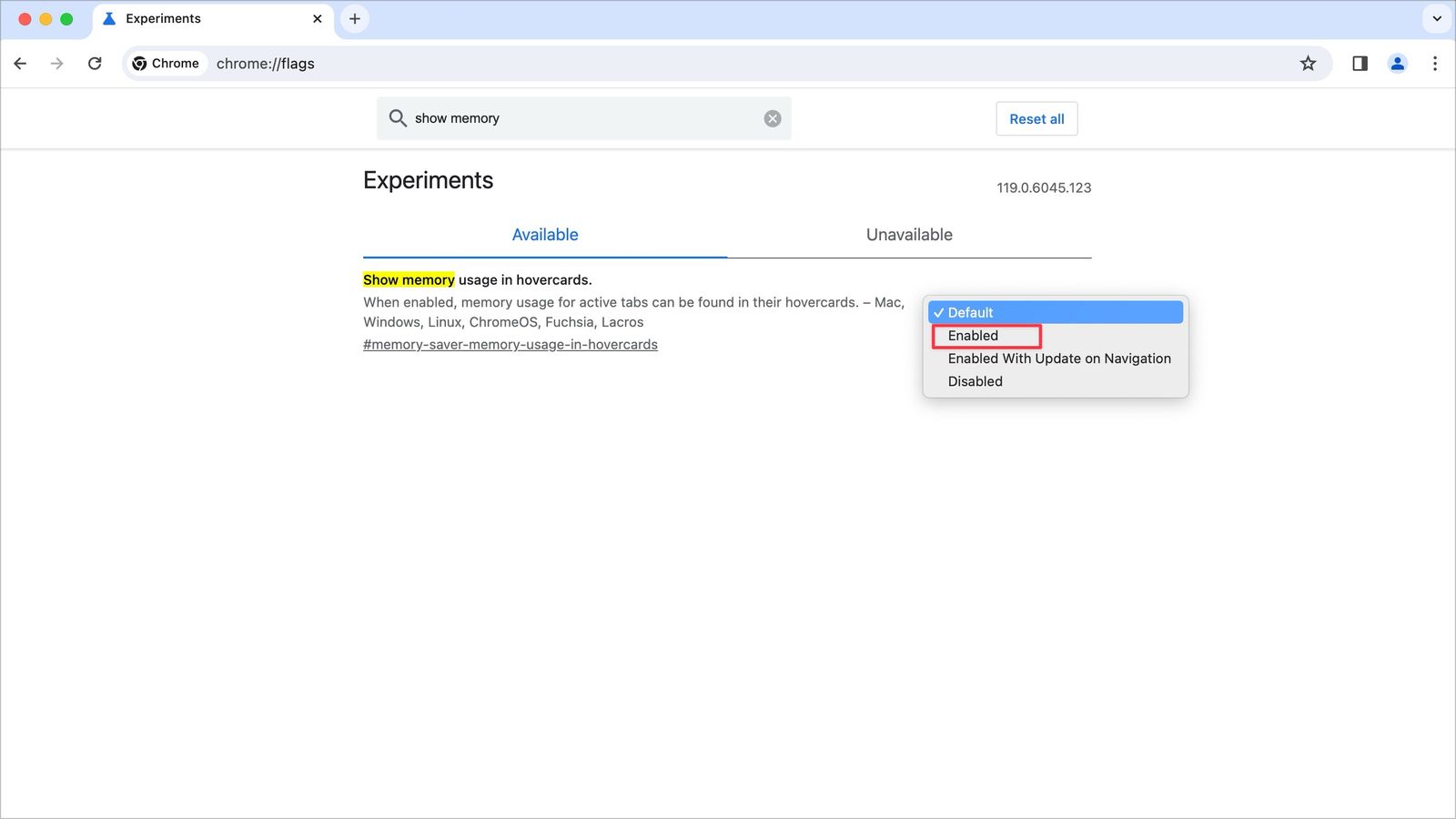Viewport: 1456px width, 819px height.
Task: Click the yellow Show memory highlight
Action: click(408, 279)
